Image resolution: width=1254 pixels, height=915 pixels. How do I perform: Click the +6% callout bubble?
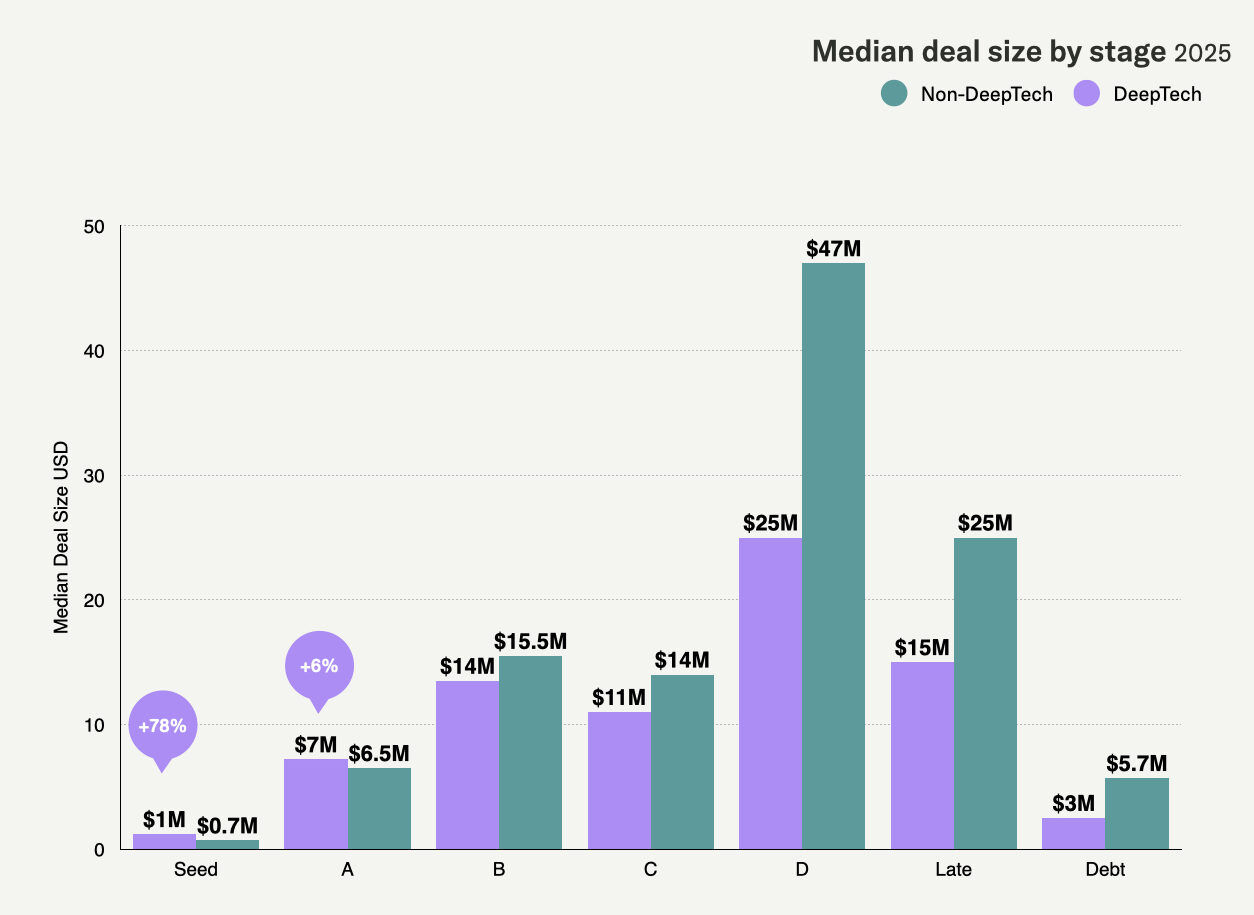319,666
